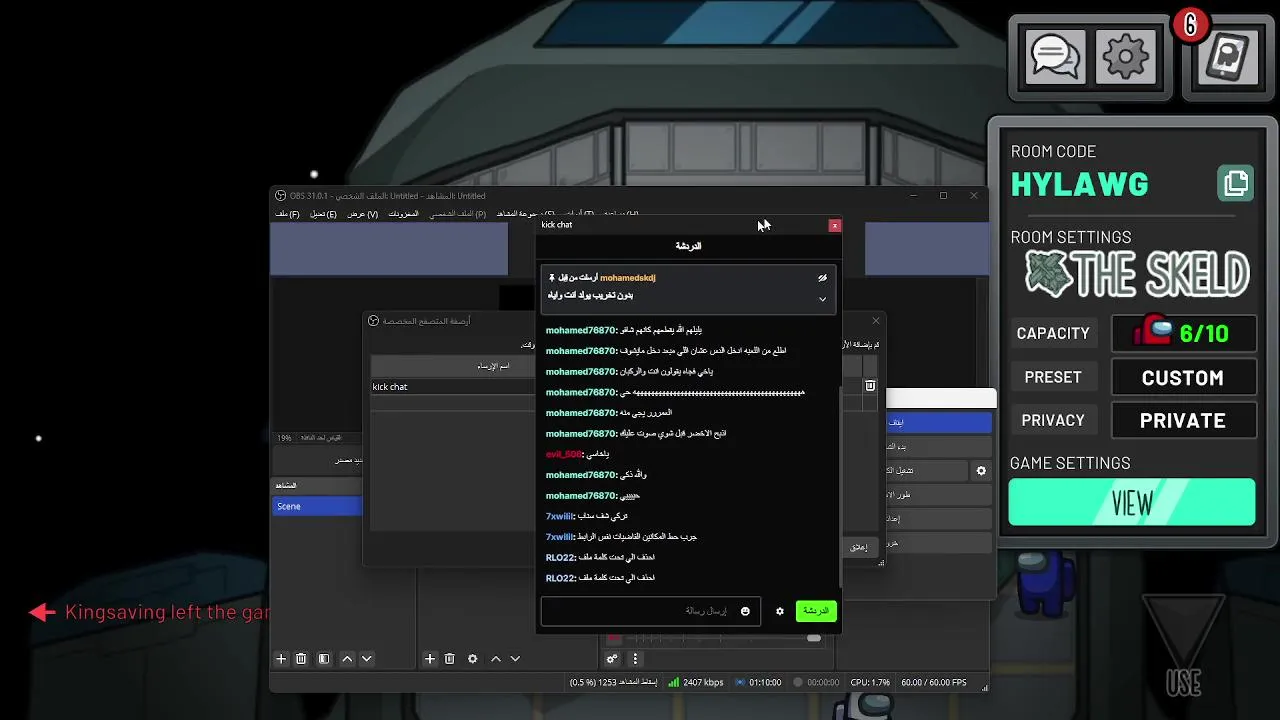Open the Edit (E) menu in OBS
The width and height of the screenshot is (1280, 720).
pyautogui.click(x=323, y=214)
